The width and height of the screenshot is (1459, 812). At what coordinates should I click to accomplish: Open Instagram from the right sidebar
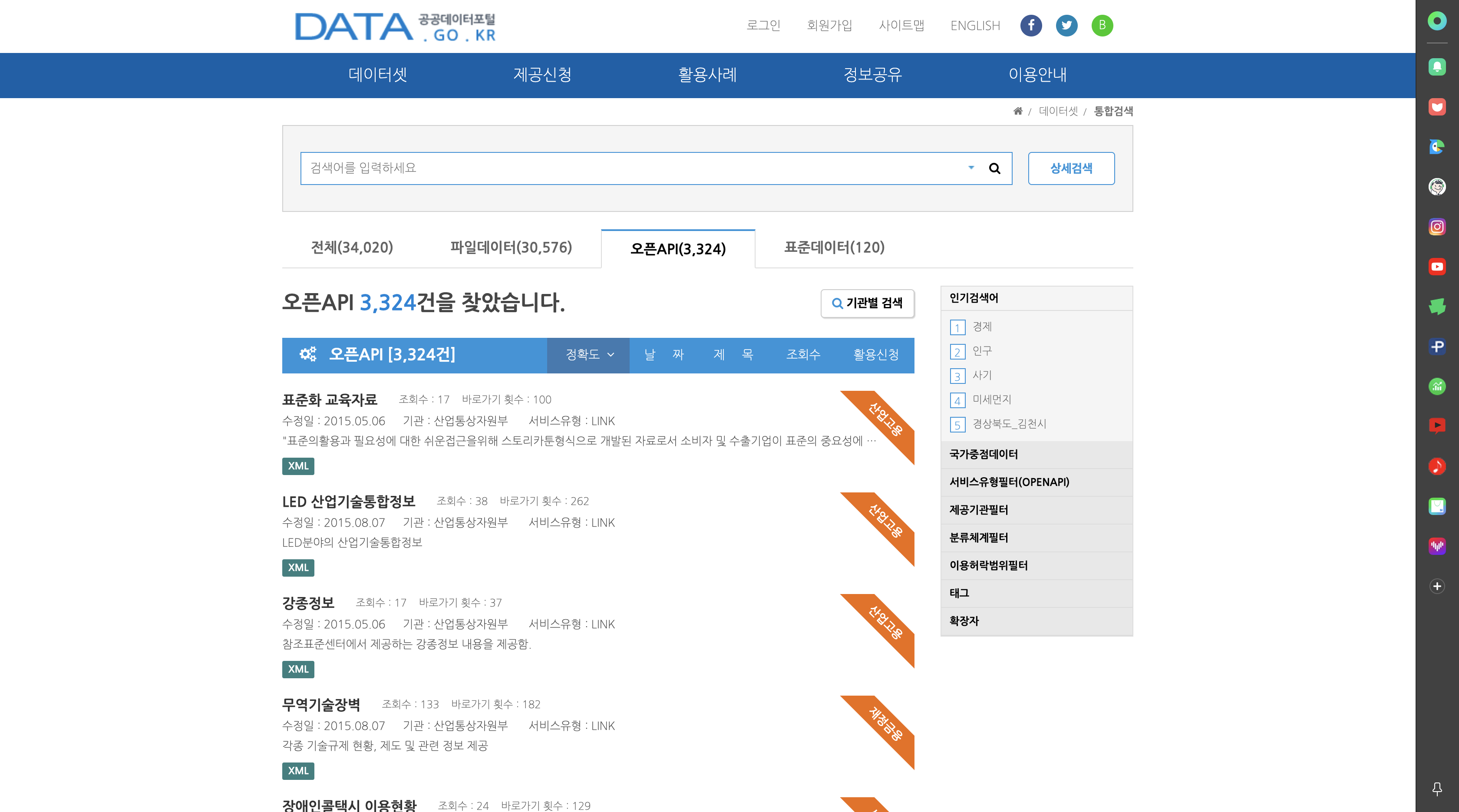click(x=1436, y=227)
